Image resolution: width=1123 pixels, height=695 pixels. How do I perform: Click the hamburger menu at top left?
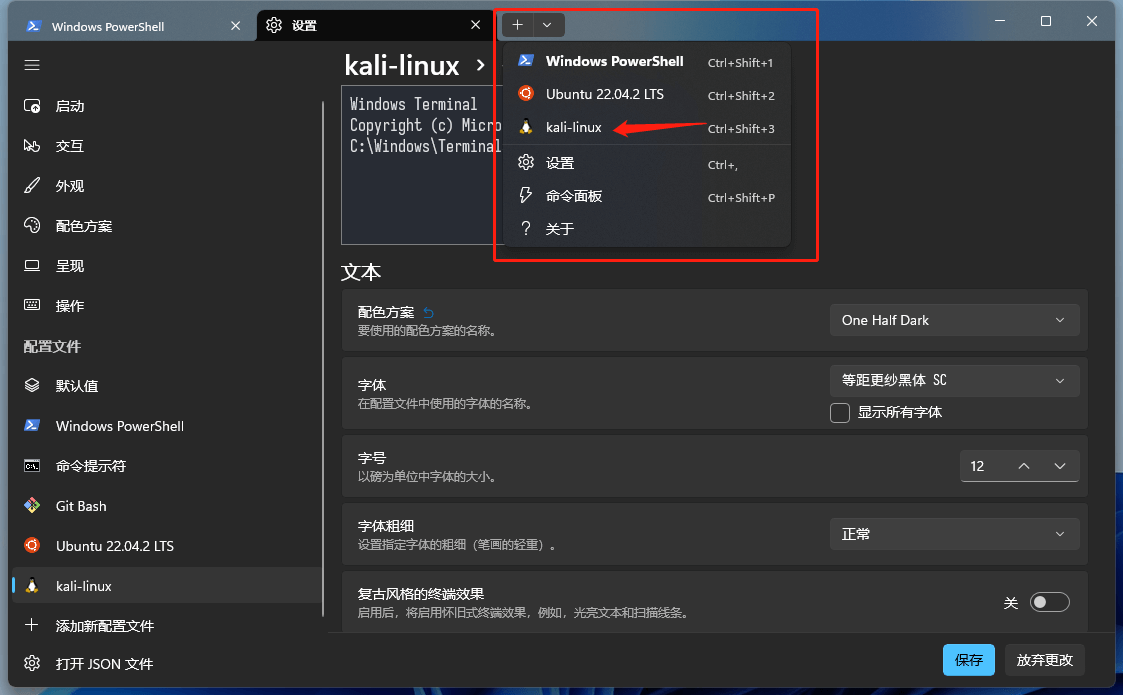[31, 64]
